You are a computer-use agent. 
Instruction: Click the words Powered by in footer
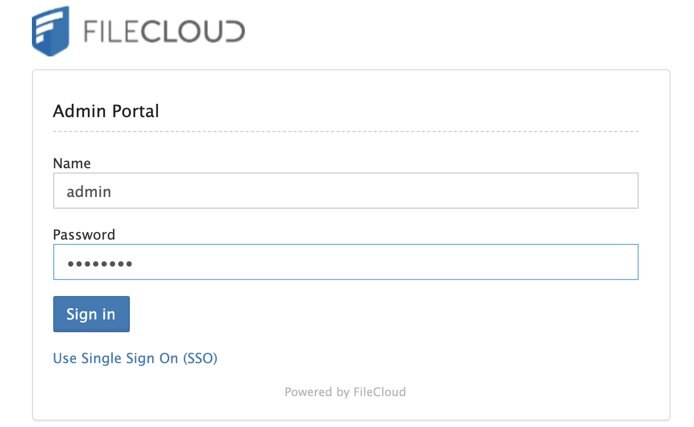317,392
